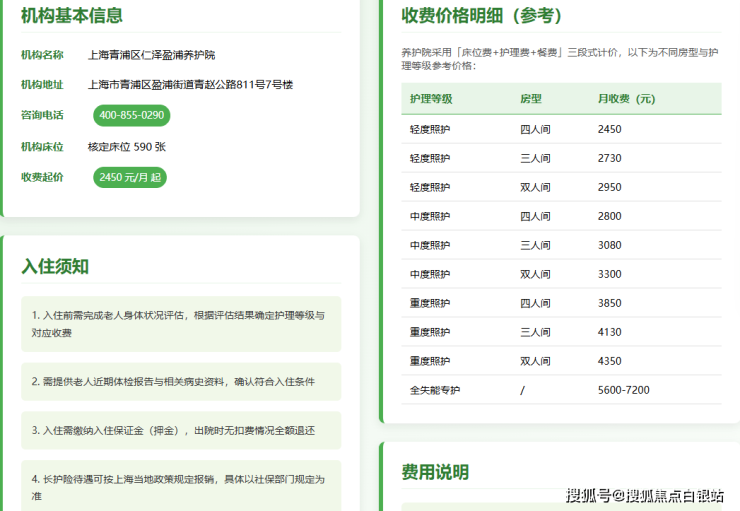This screenshot has width=740, height=511.
Task: Click the 机构床位 label
Action: click(42, 147)
